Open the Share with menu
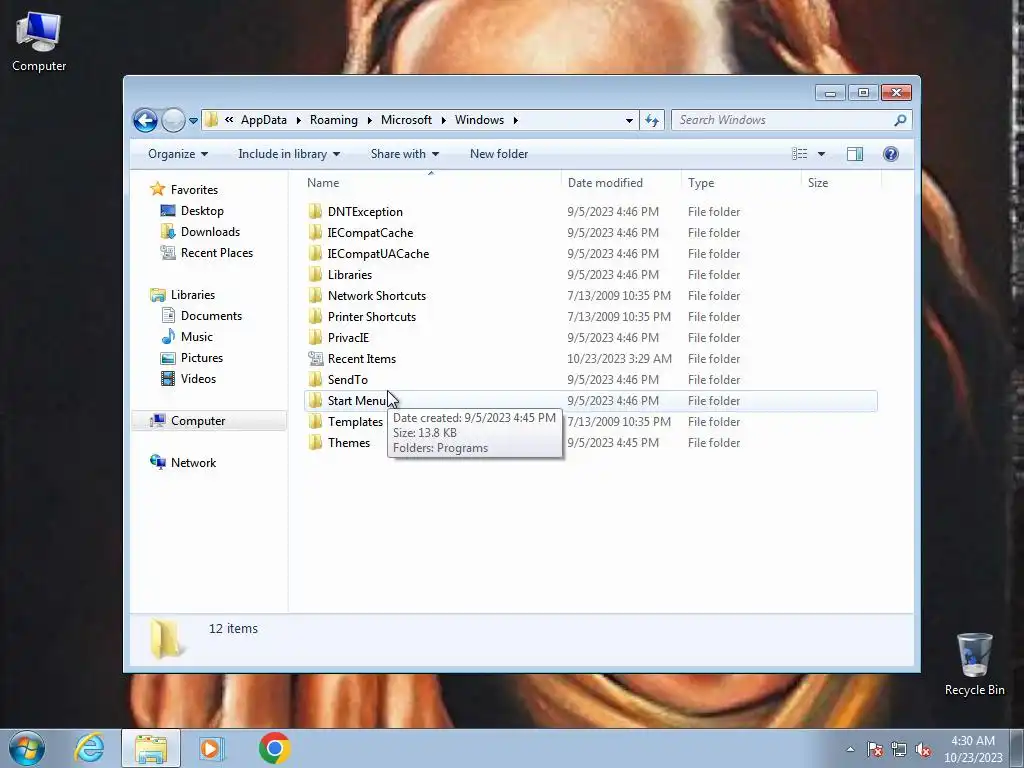This screenshot has width=1024, height=768. [x=405, y=154]
